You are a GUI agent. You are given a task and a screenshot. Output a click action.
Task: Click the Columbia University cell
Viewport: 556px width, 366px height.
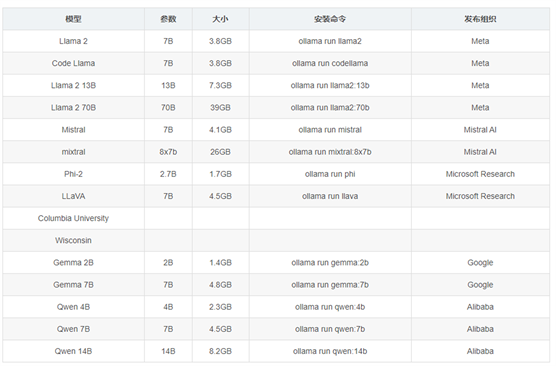(x=73, y=218)
